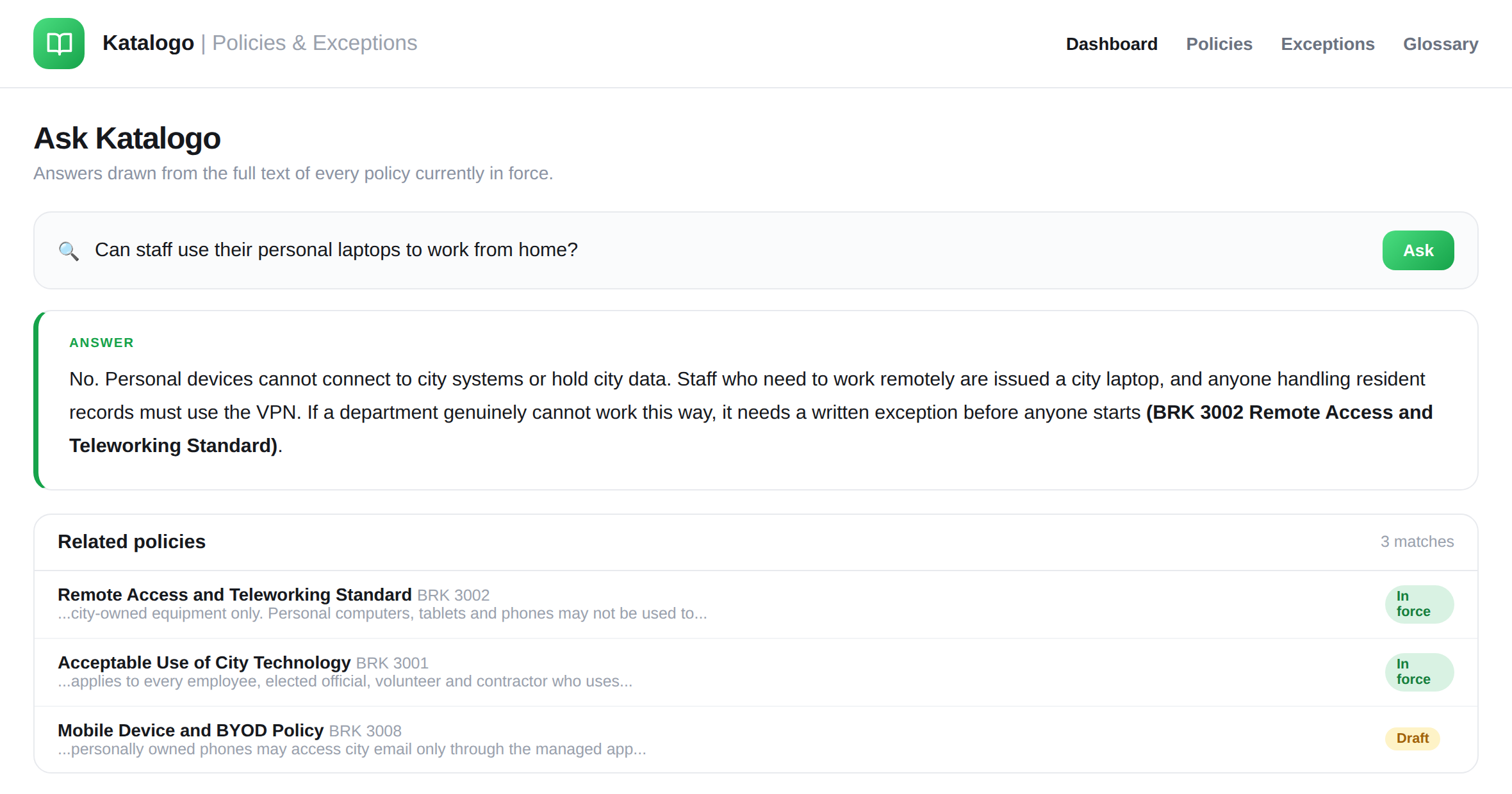
Task: Click In force badge for BRK 3001
Action: tap(1419, 672)
